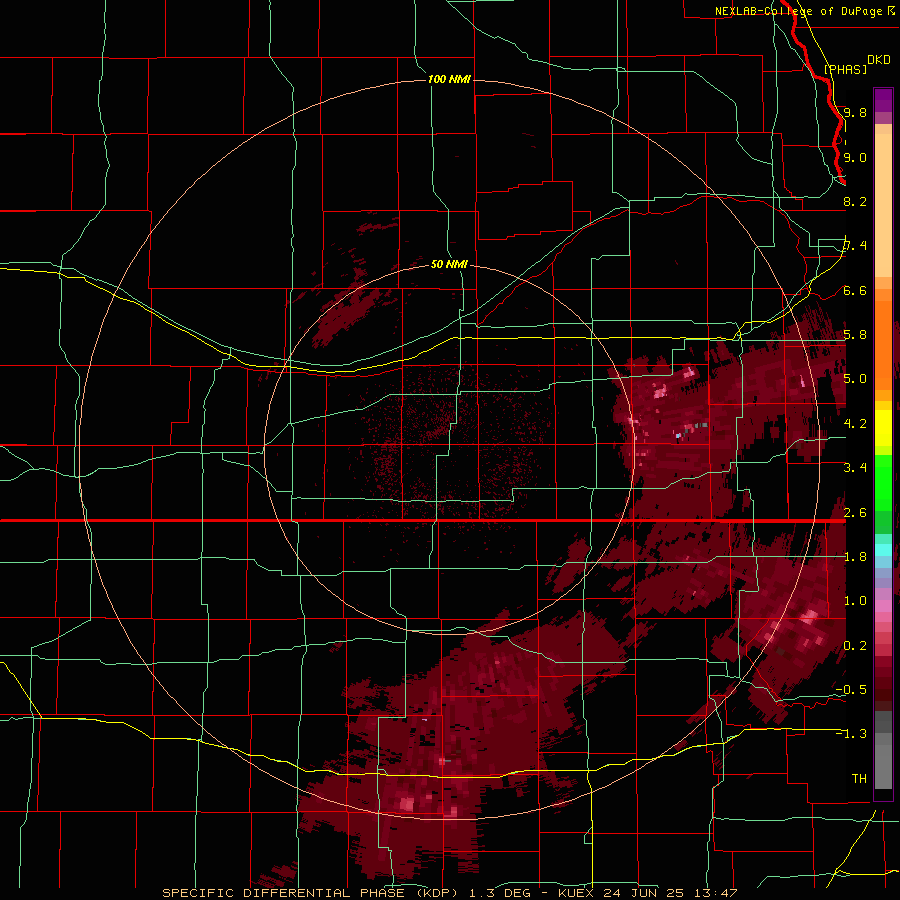Select the -1.3 value on the legend

(851, 734)
